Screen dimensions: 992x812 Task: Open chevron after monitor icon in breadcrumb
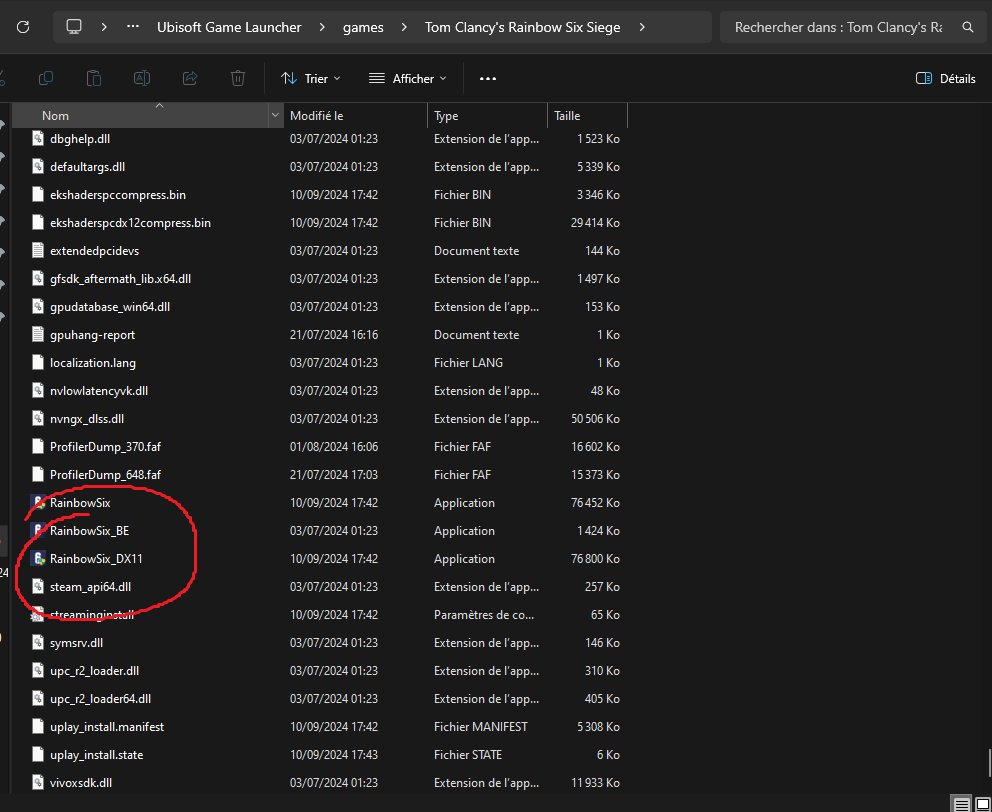[104, 27]
